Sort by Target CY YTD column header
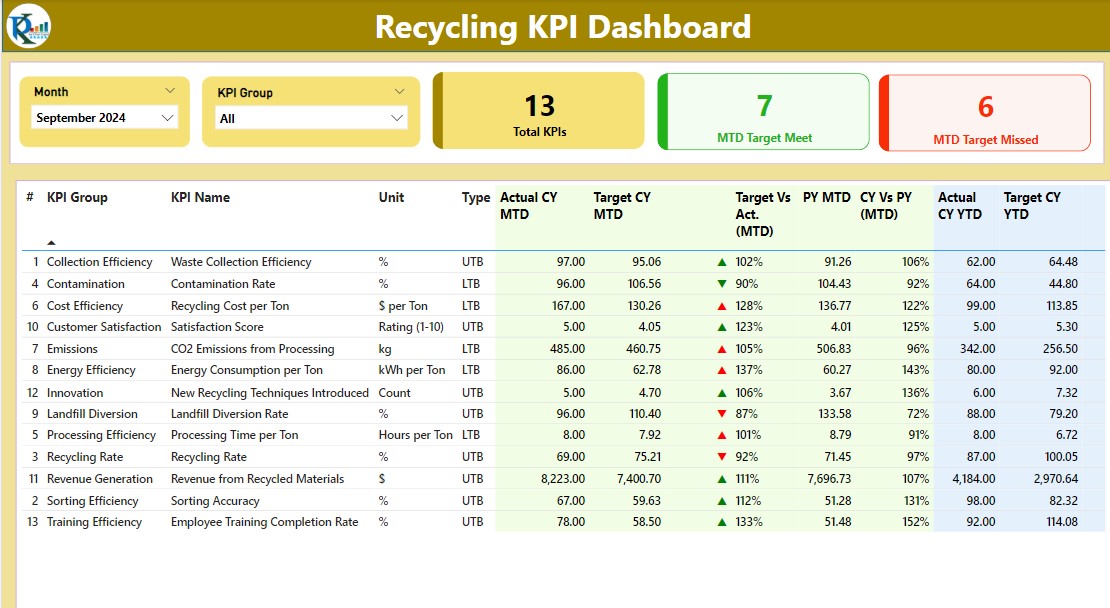This screenshot has width=1110, height=608. click(1031, 206)
